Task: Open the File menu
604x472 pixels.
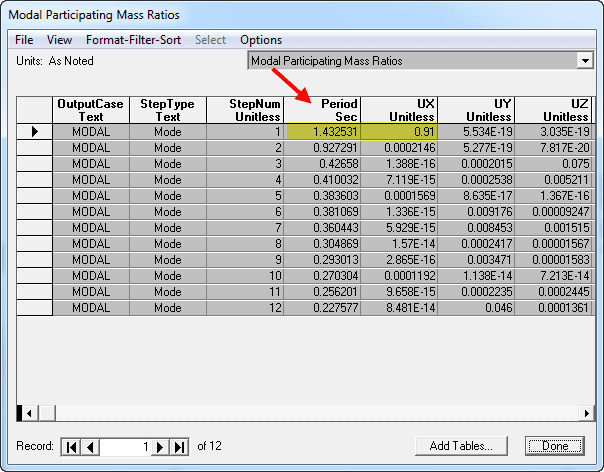Action: (24, 40)
